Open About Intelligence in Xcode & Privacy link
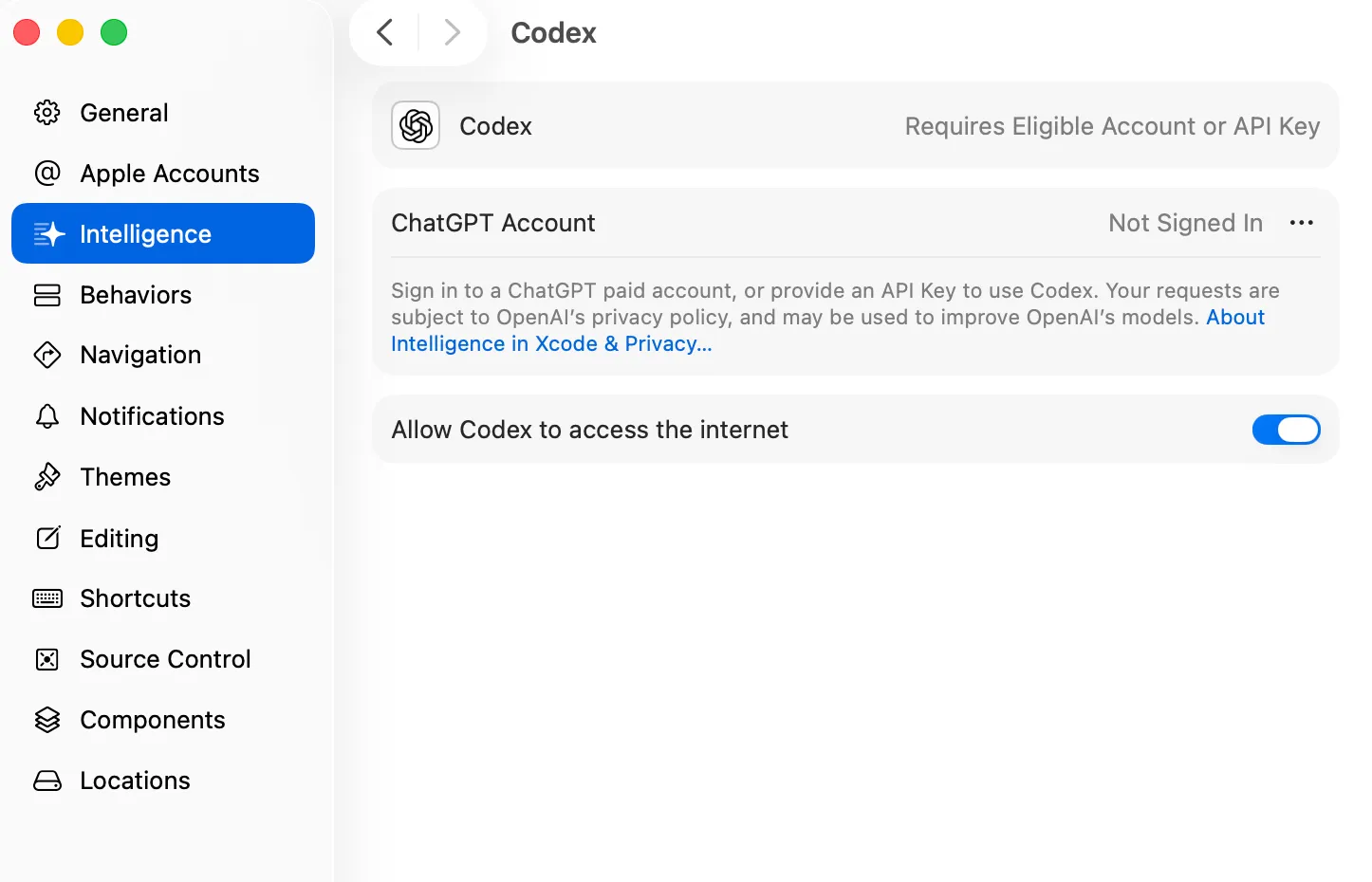The image size is (1372, 882). [x=550, y=344]
